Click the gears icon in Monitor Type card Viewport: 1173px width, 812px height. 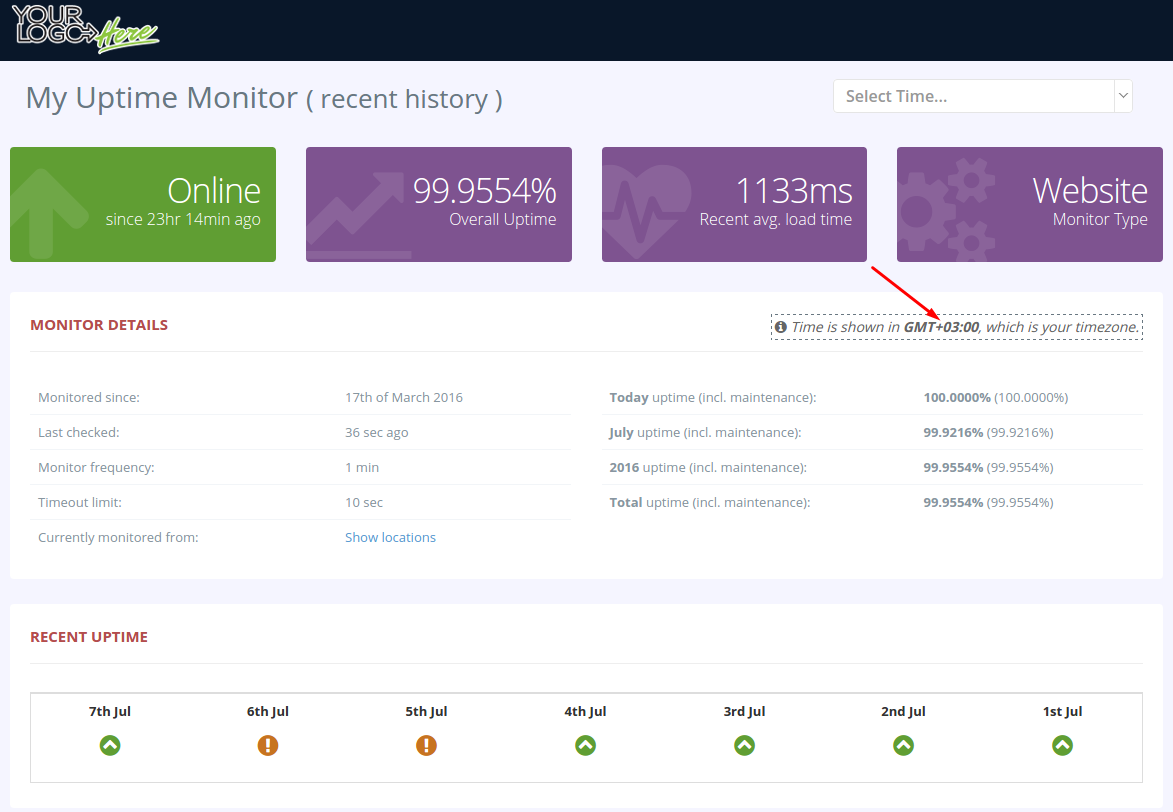tap(946, 210)
